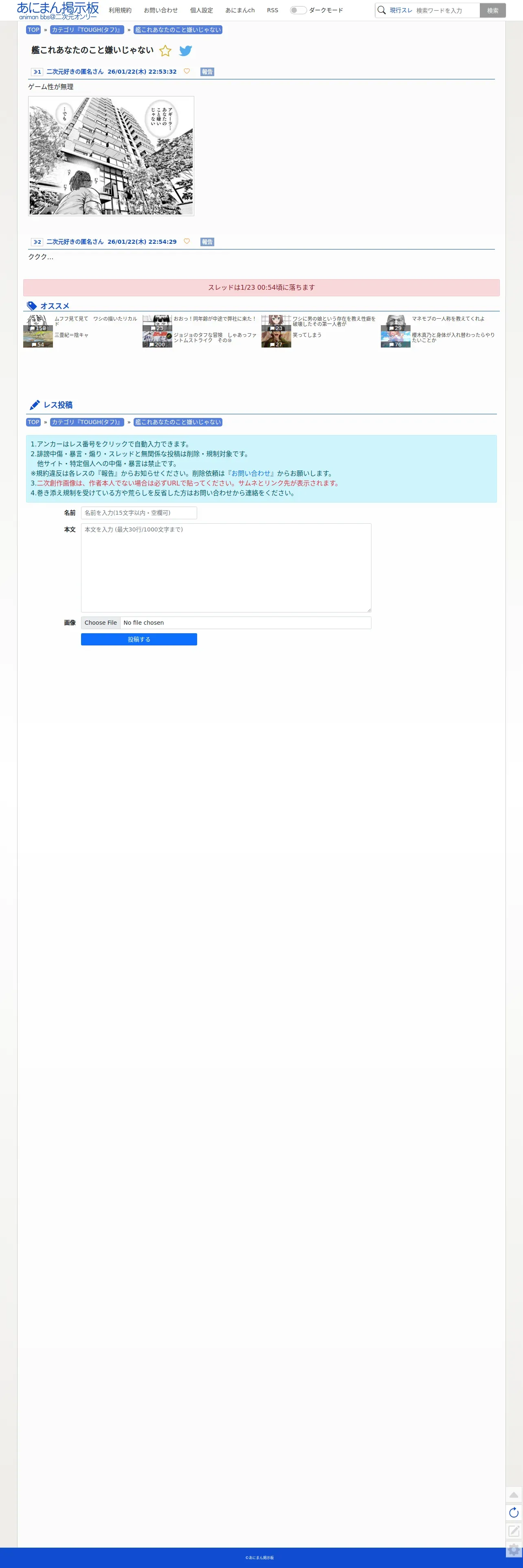The width and height of the screenshot is (523, 1568).
Task: Click the >>2 anchor number
Action: (x=37, y=242)
